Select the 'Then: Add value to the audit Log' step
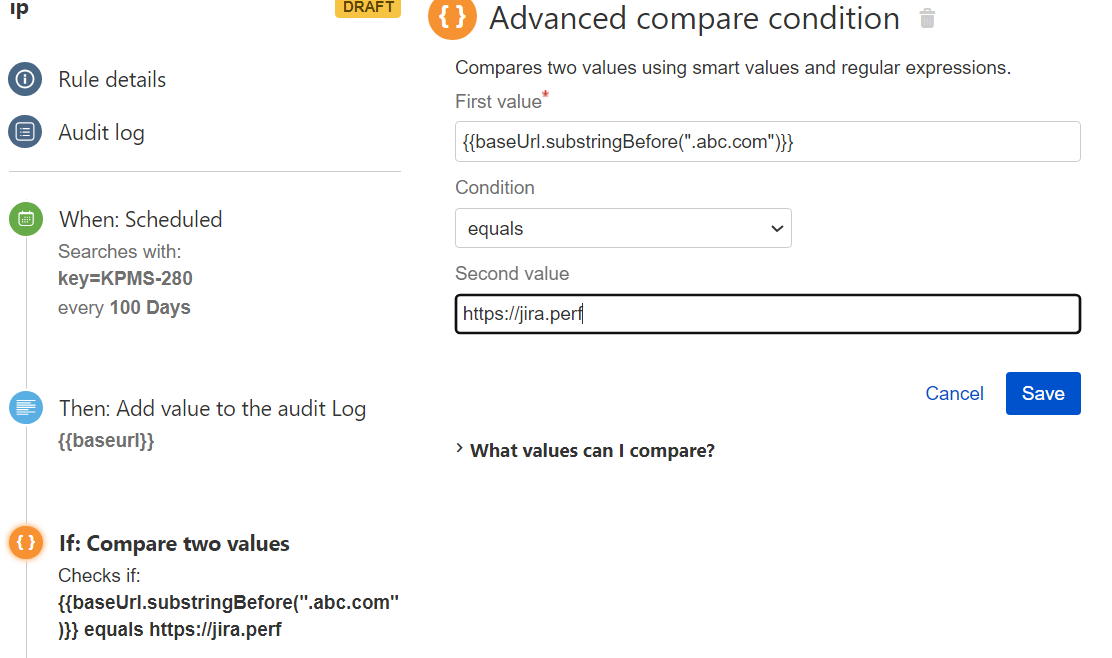 click(x=211, y=408)
